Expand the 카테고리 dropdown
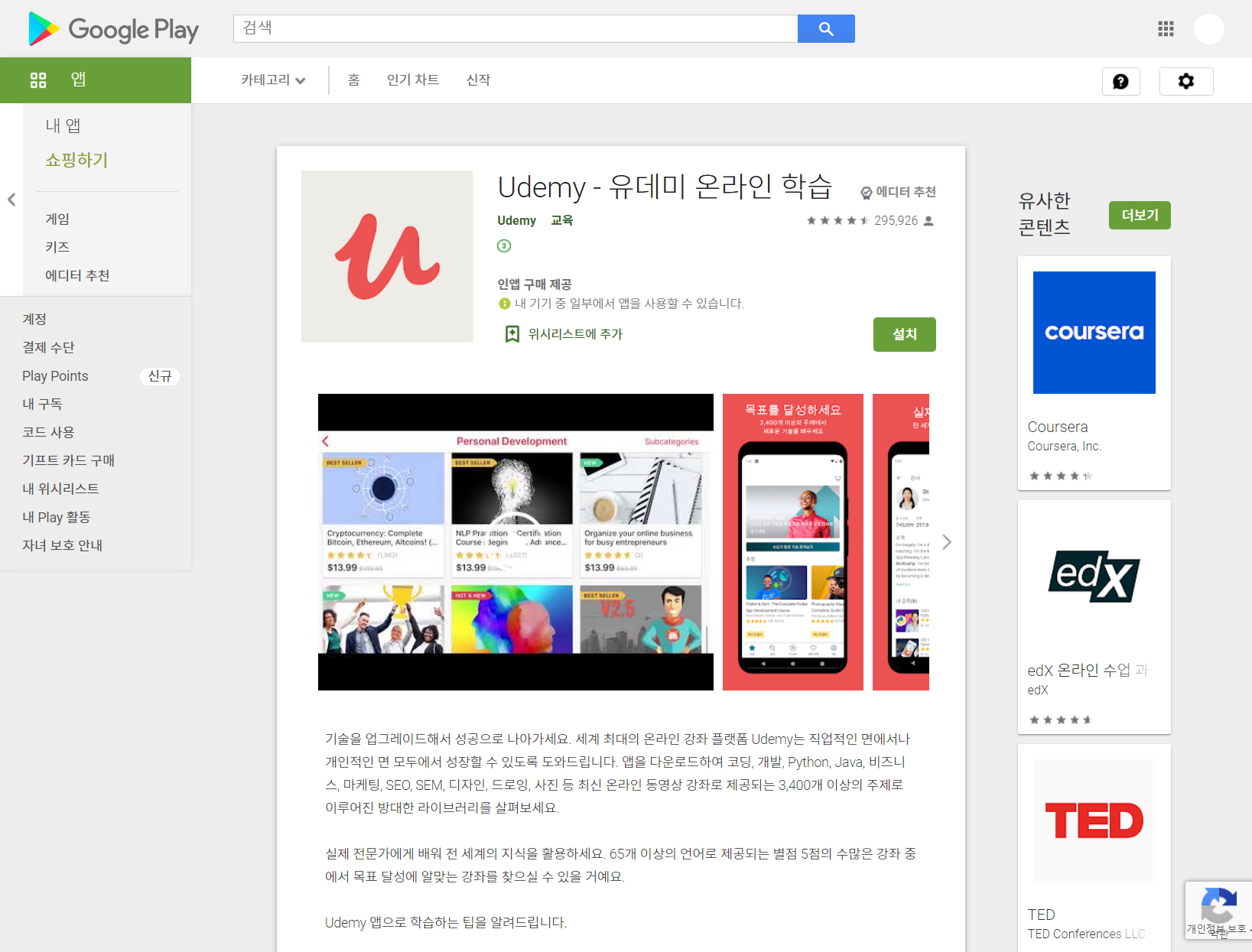The height and width of the screenshot is (952, 1252). [273, 80]
